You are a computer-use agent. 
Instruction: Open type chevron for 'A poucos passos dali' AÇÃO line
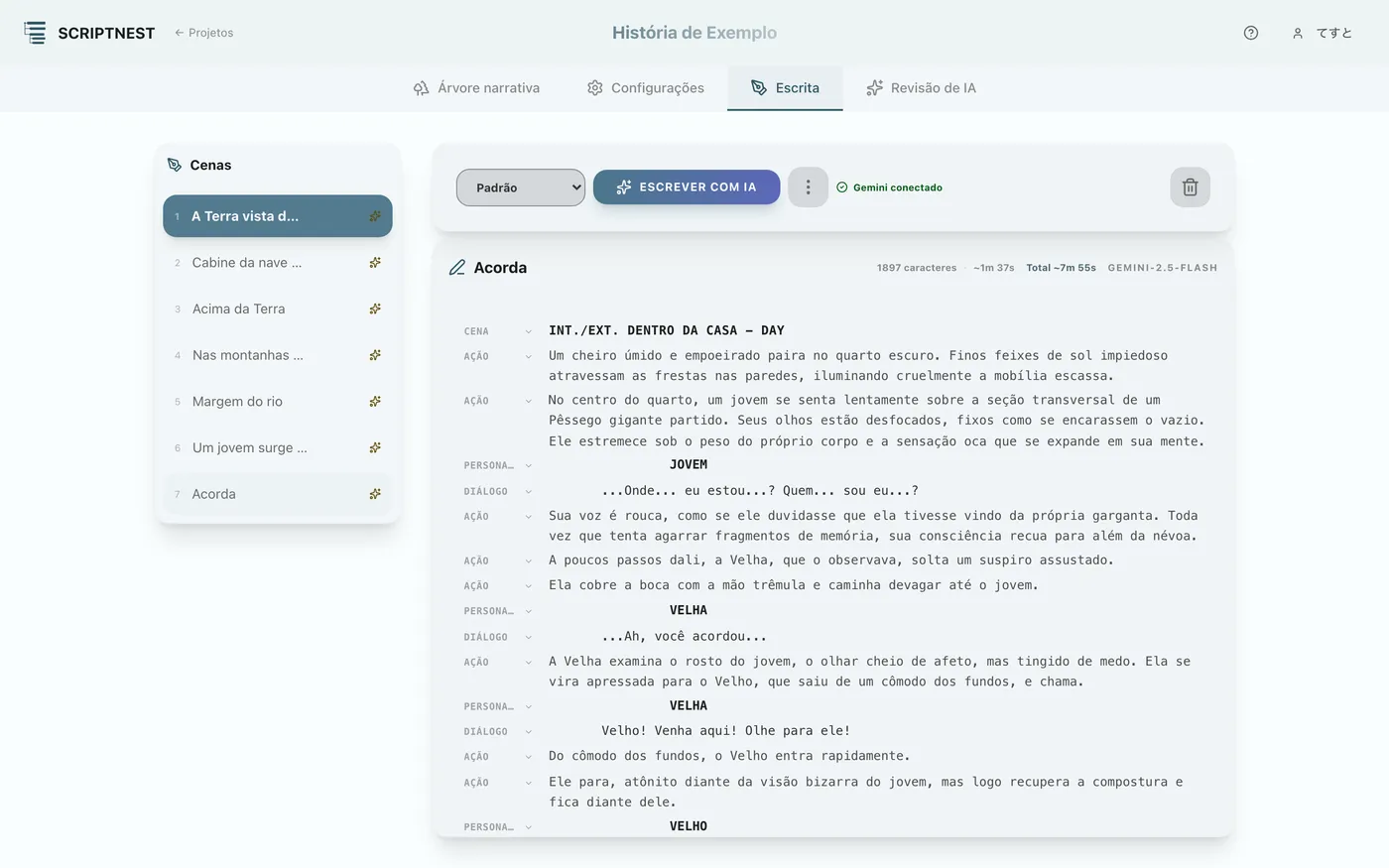[528, 560]
